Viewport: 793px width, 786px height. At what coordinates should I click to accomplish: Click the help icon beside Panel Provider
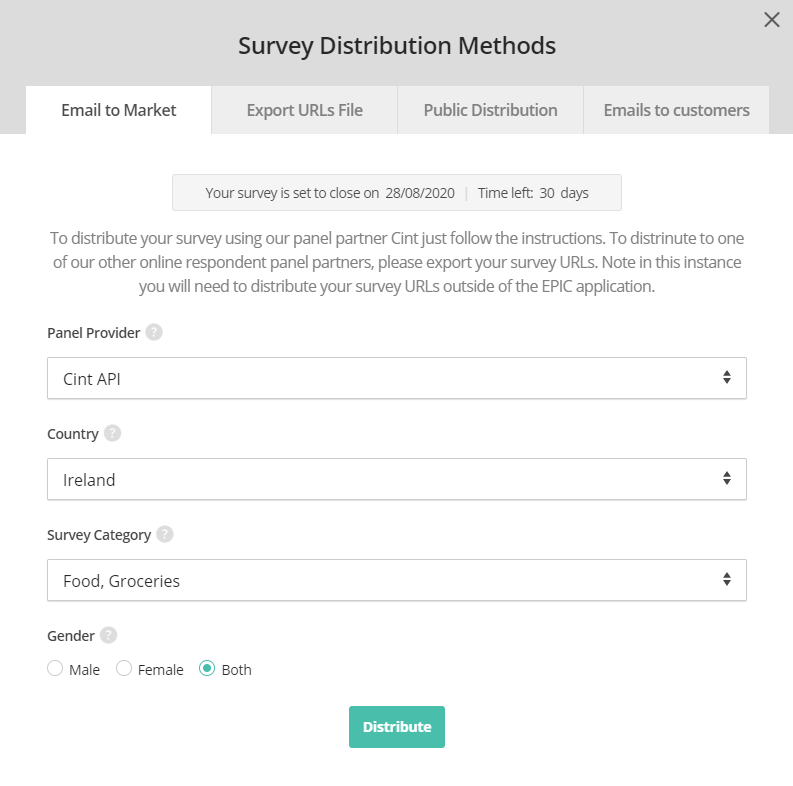tap(154, 333)
